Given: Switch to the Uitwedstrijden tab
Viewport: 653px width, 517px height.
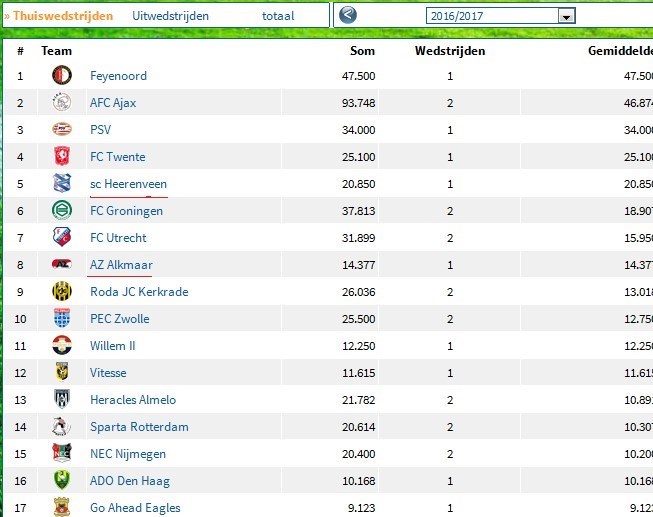Looking at the screenshot, I should click(x=169, y=16).
